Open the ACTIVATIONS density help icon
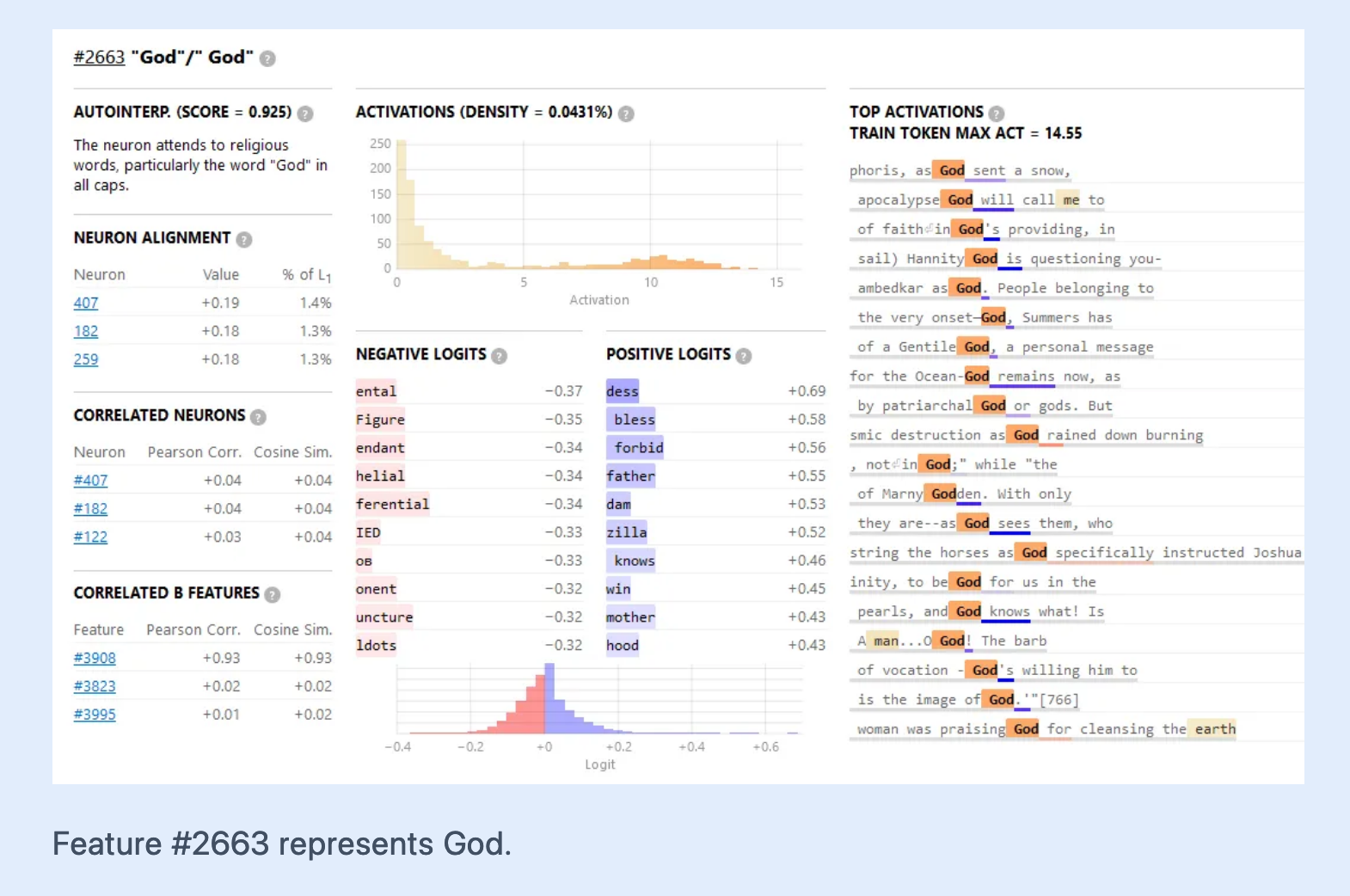The width and height of the screenshot is (1350, 896). 626,114
